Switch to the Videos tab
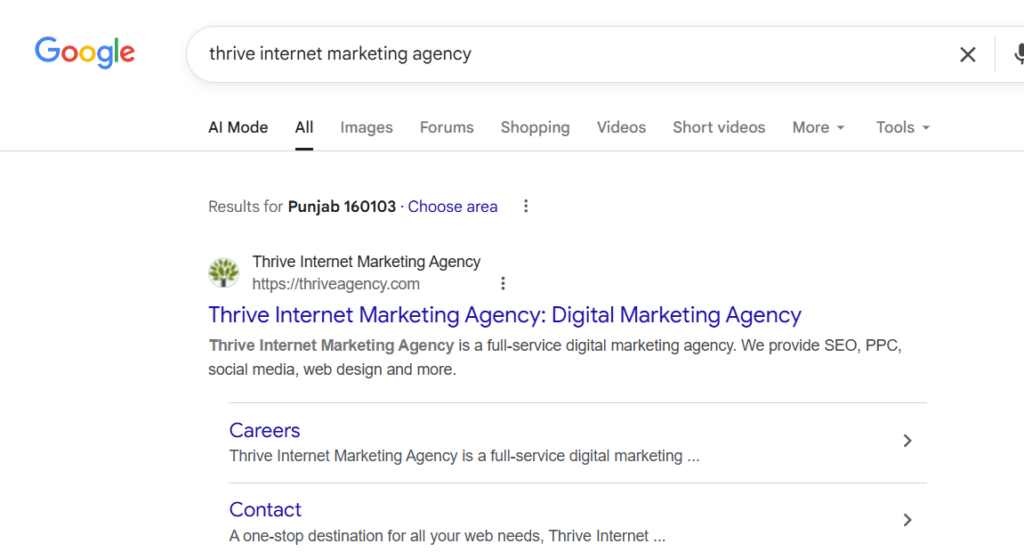This screenshot has height=560, width=1024. (x=621, y=128)
